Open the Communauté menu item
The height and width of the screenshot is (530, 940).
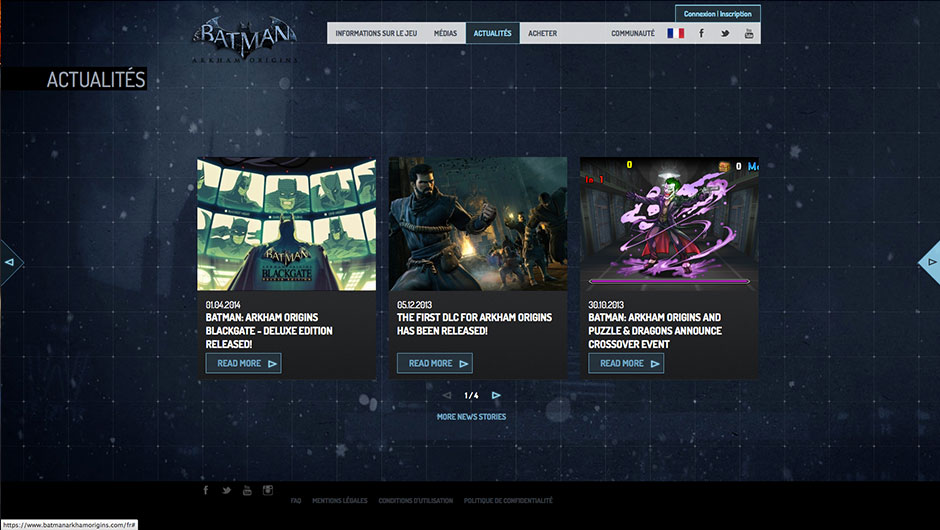633,34
